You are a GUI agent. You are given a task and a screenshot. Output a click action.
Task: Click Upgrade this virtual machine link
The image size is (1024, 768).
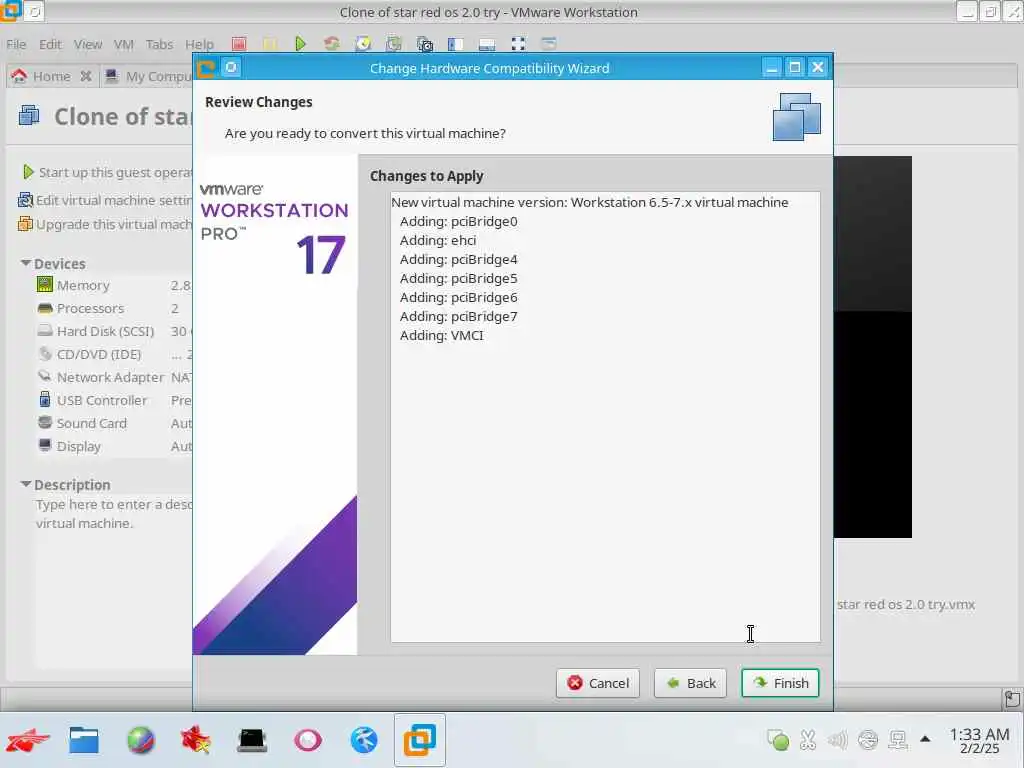click(x=105, y=224)
